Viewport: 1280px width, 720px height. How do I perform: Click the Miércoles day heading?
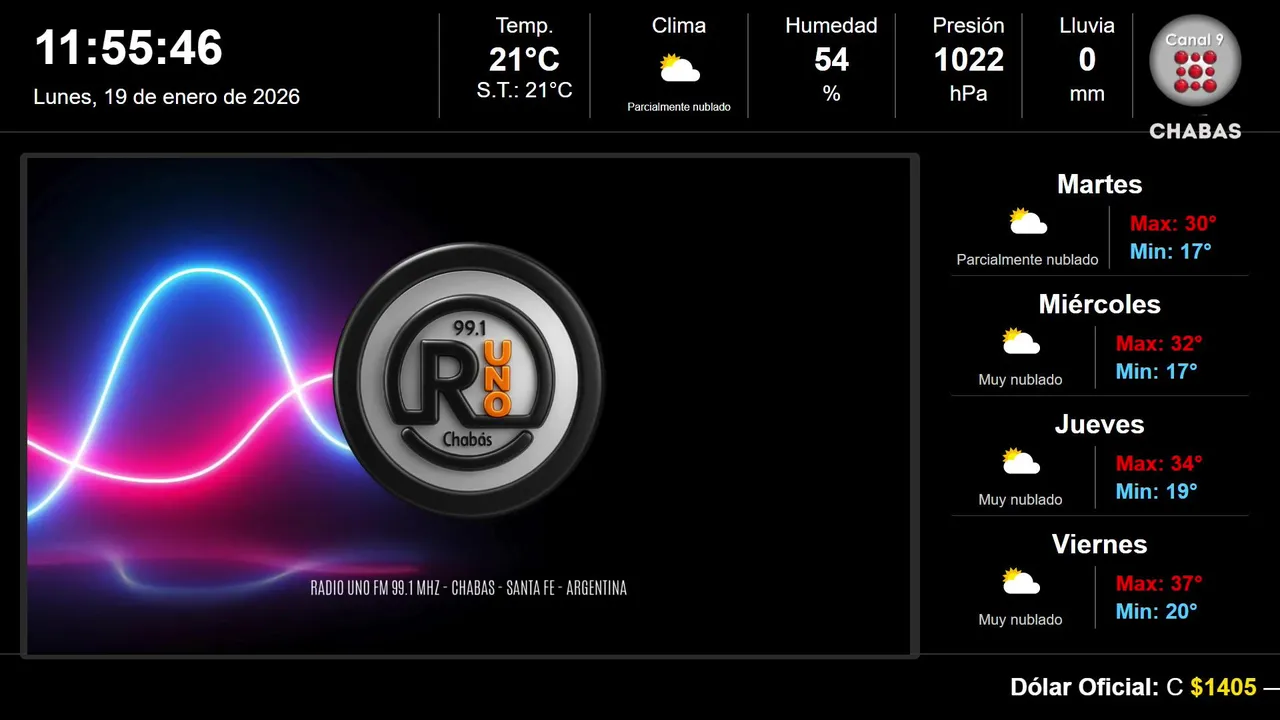point(1099,304)
